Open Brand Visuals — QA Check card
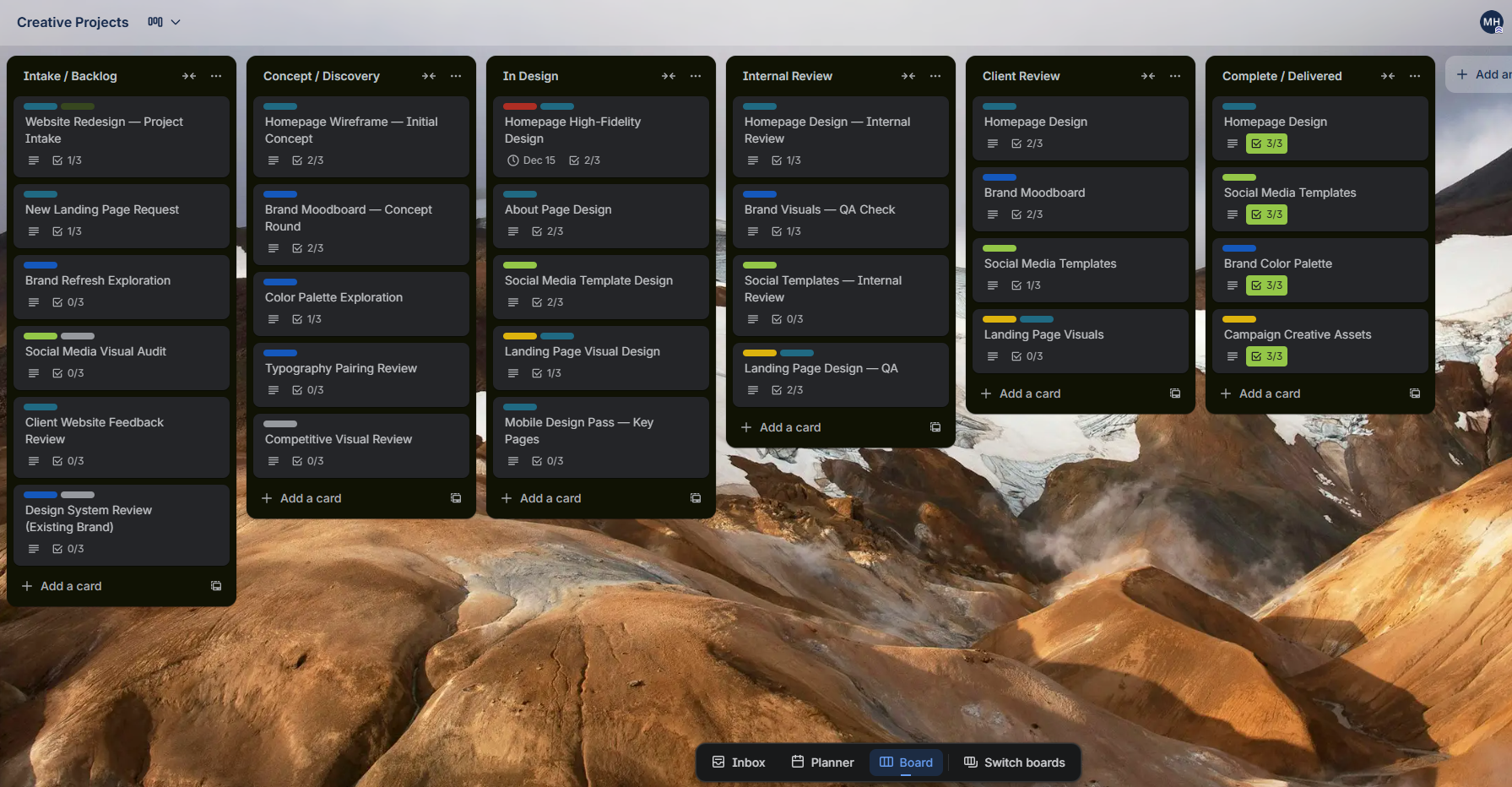1512x787 pixels. (x=841, y=216)
